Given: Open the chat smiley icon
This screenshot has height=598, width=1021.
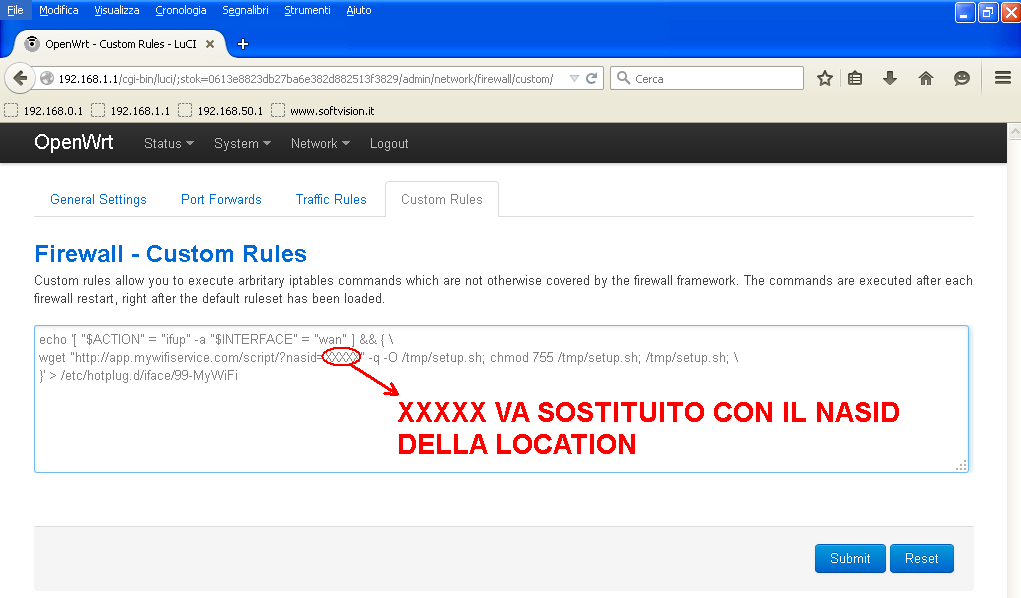Looking at the screenshot, I should pos(962,79).
